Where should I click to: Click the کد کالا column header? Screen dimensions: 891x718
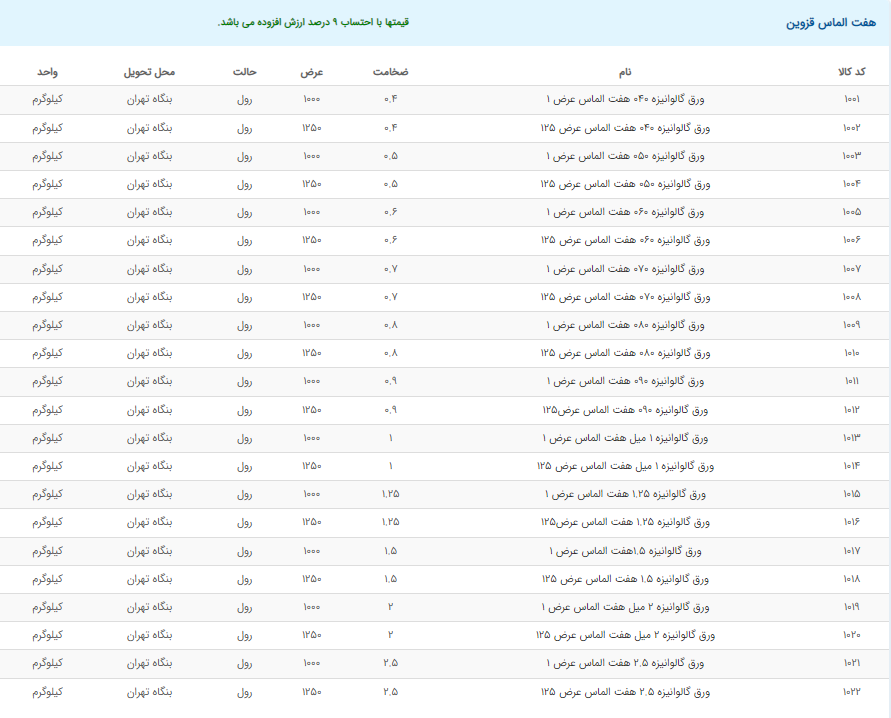[851, 72]
